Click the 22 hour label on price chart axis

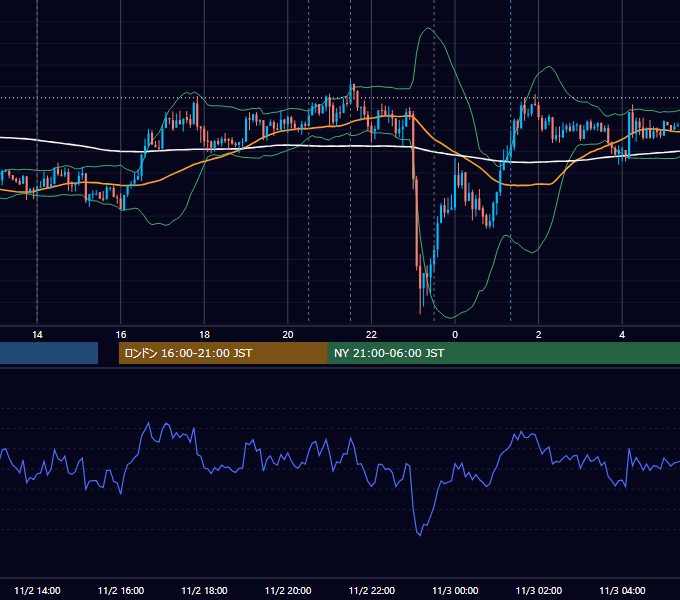(x=371, y=335)
